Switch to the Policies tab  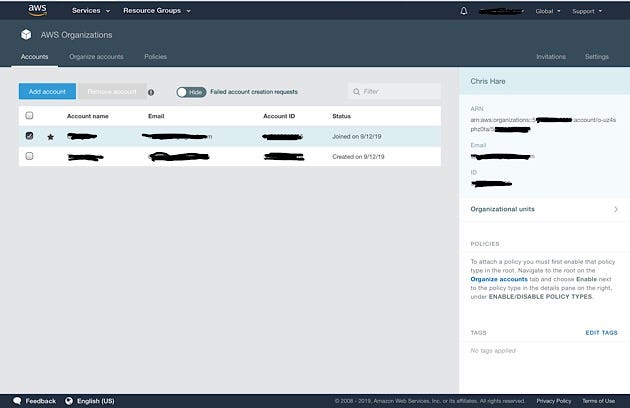point(155,57)
